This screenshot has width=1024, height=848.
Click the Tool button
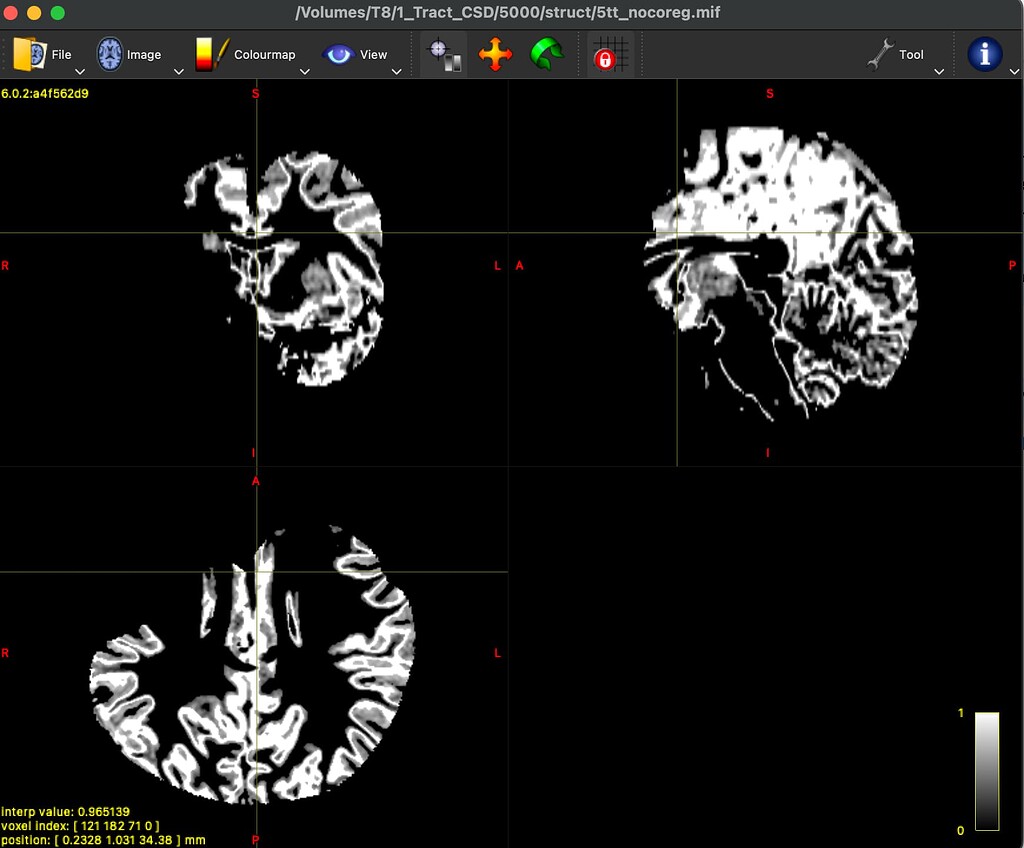click(x=910, y=54)
